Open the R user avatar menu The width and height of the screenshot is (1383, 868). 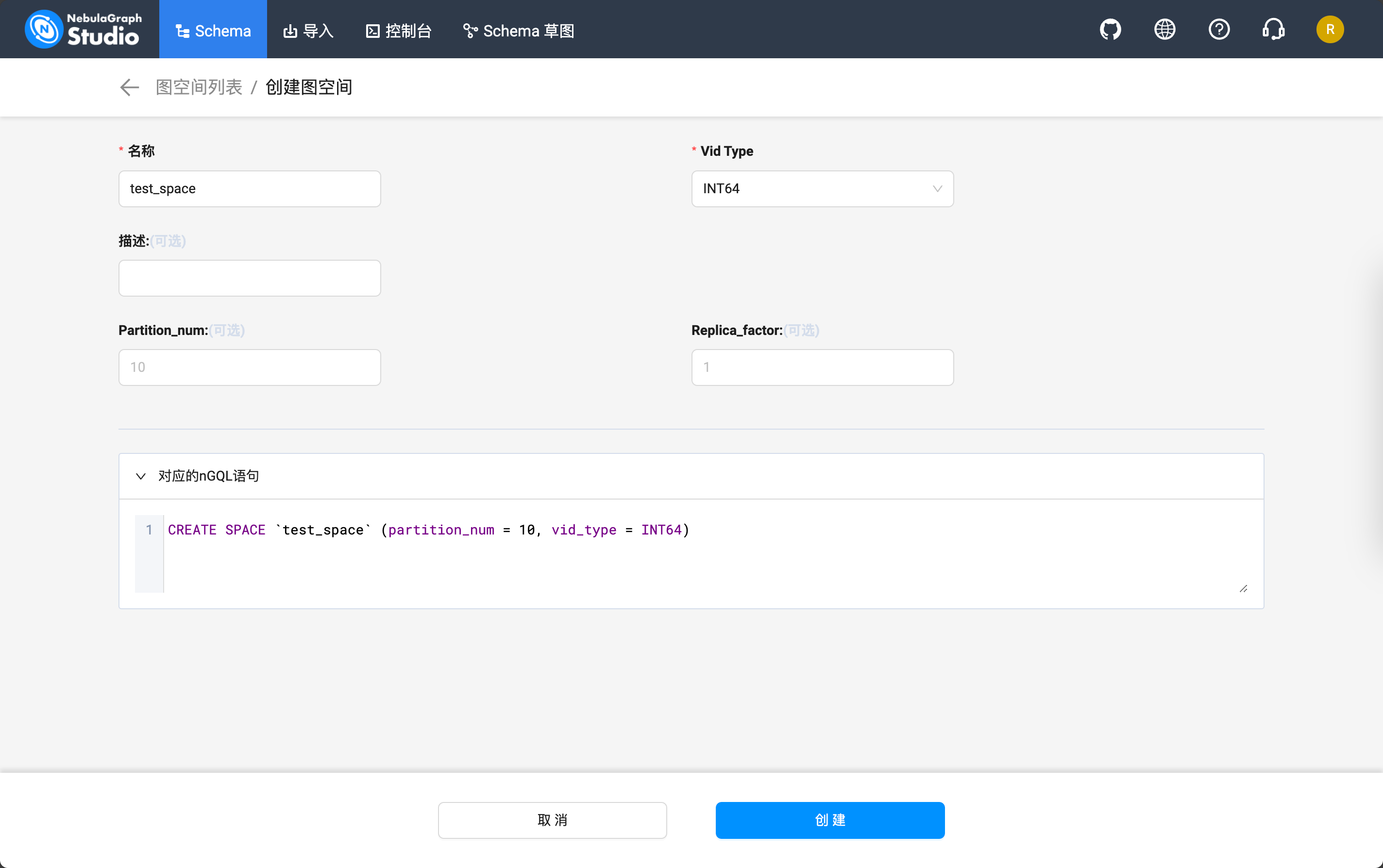(1330, 29)
